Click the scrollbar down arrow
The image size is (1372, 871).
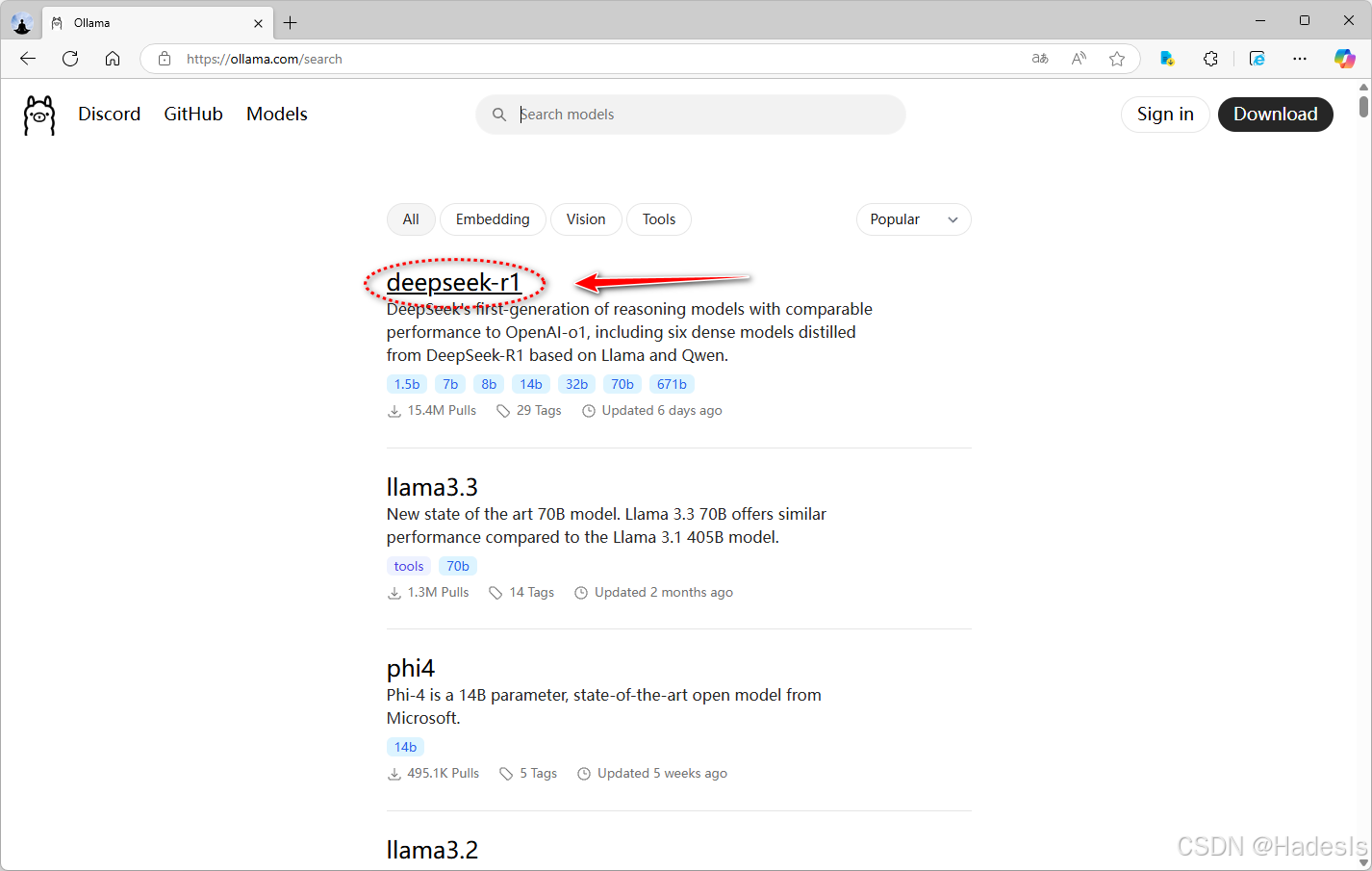coord(1363,863)
